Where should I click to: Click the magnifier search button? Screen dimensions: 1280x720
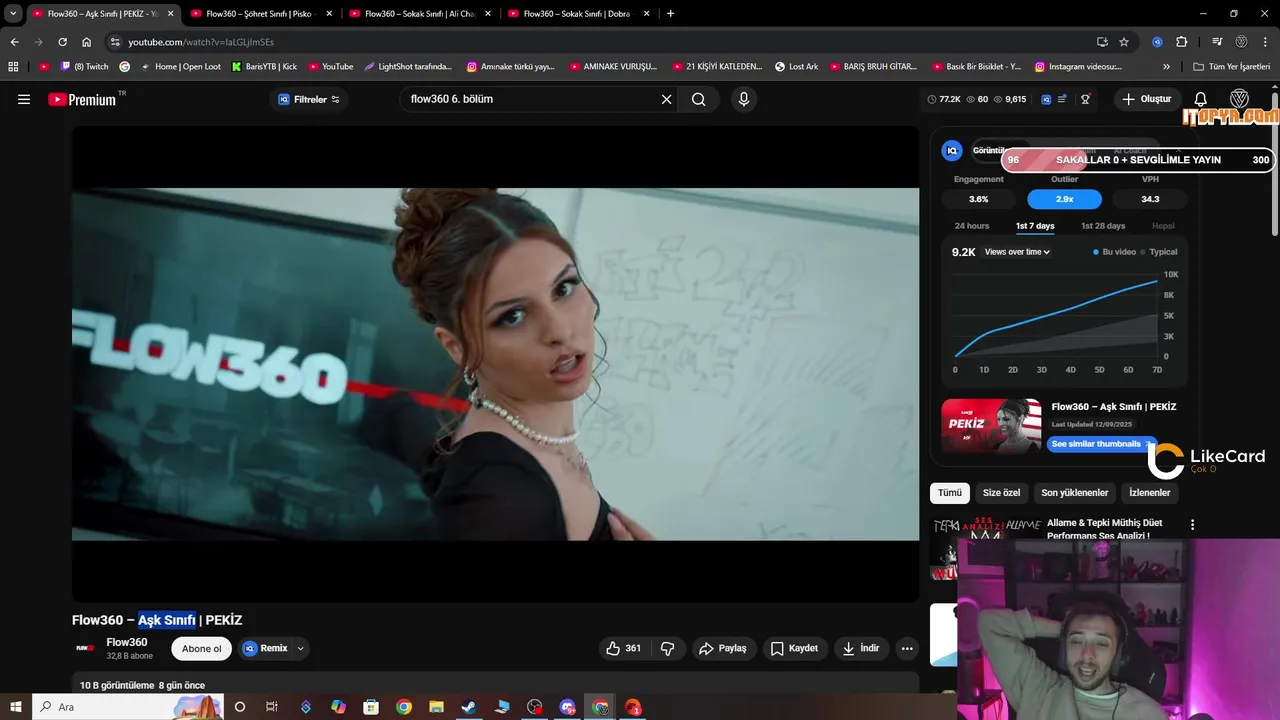(698, 99)
